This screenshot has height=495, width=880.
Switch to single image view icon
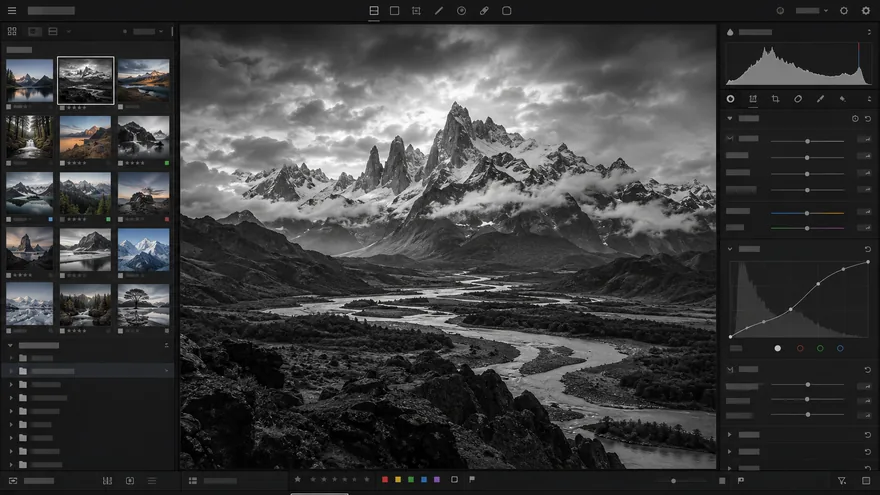(395, 11)
